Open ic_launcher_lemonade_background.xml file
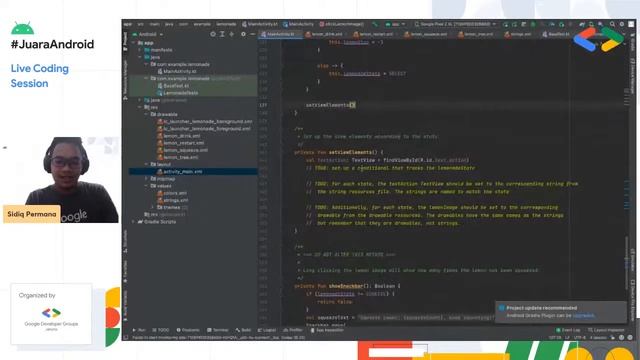Image resolution: width=640 pixels, height=360 pixels. click(205, 121)
